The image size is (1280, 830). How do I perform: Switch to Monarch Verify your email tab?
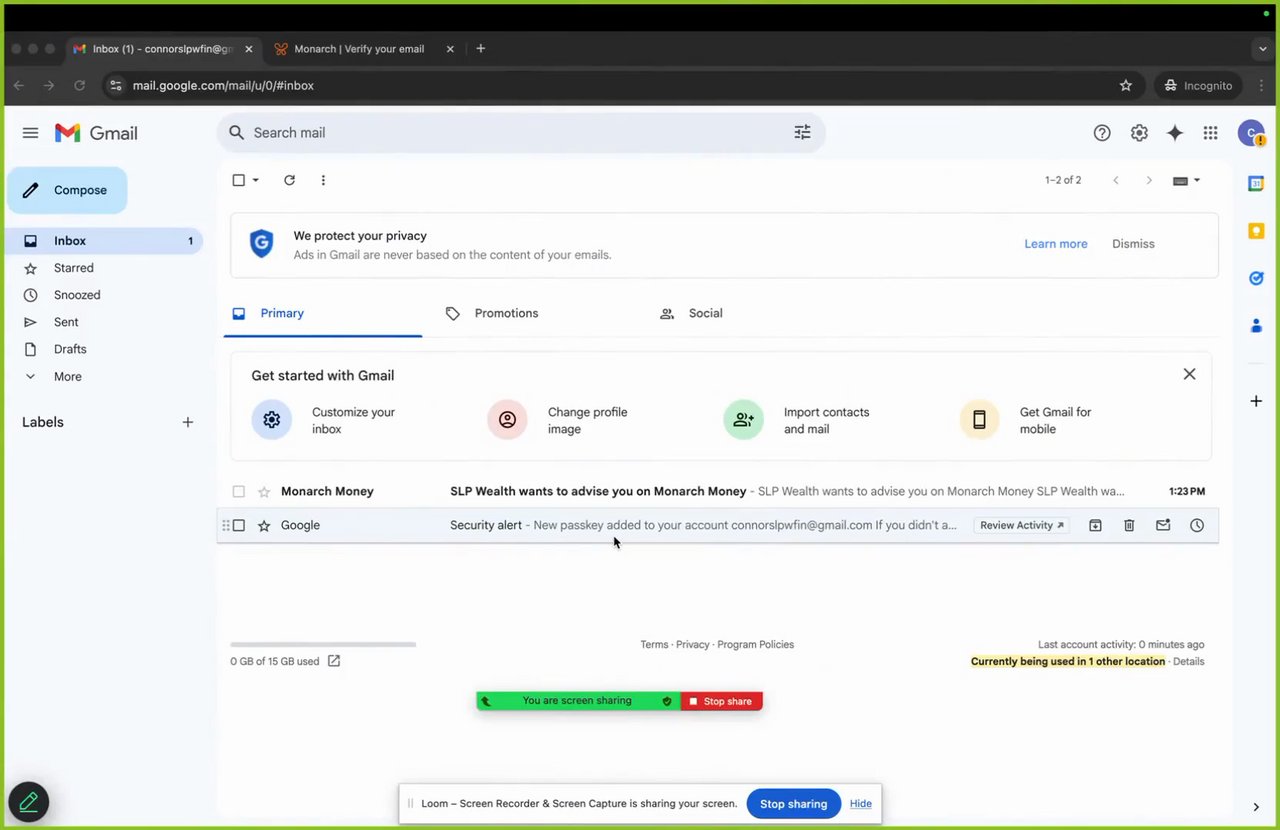[x=363, y=48]
